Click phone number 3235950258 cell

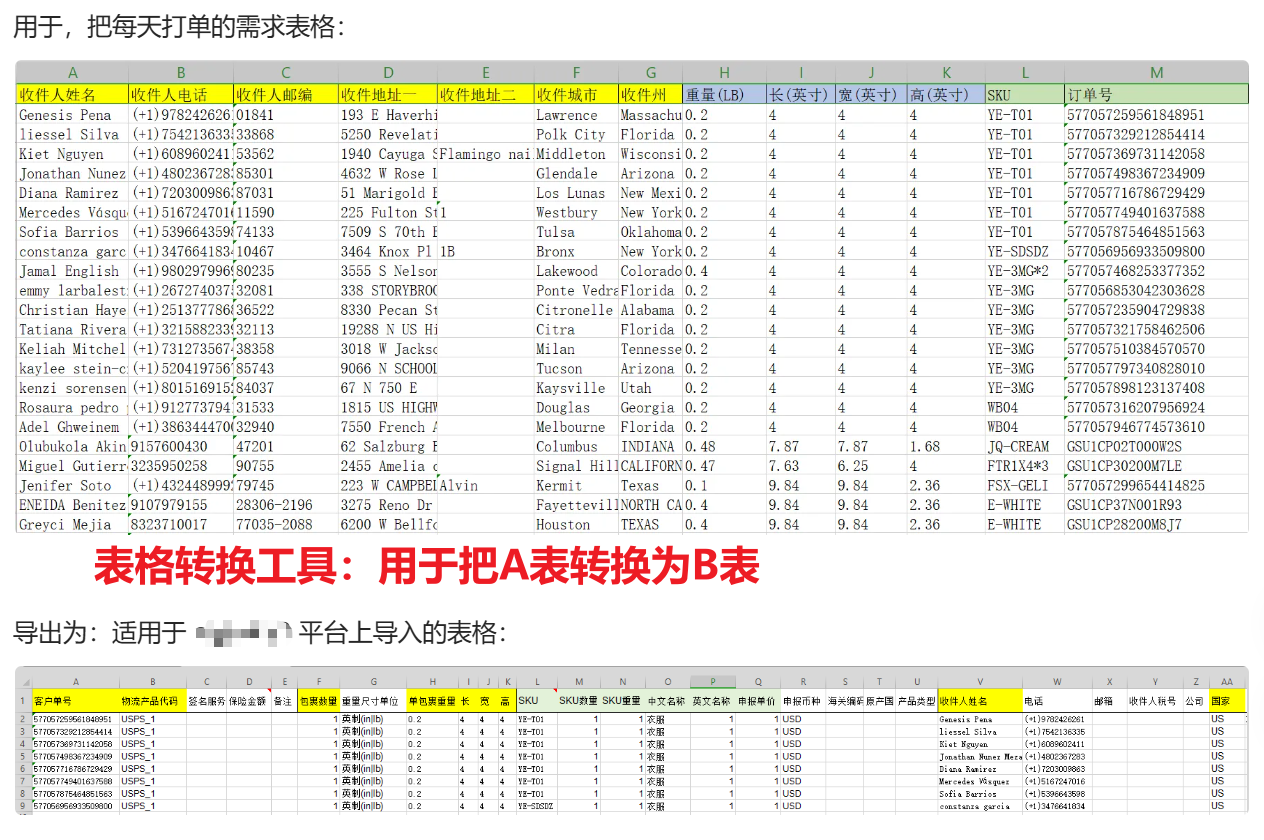(x=181, y=466)
